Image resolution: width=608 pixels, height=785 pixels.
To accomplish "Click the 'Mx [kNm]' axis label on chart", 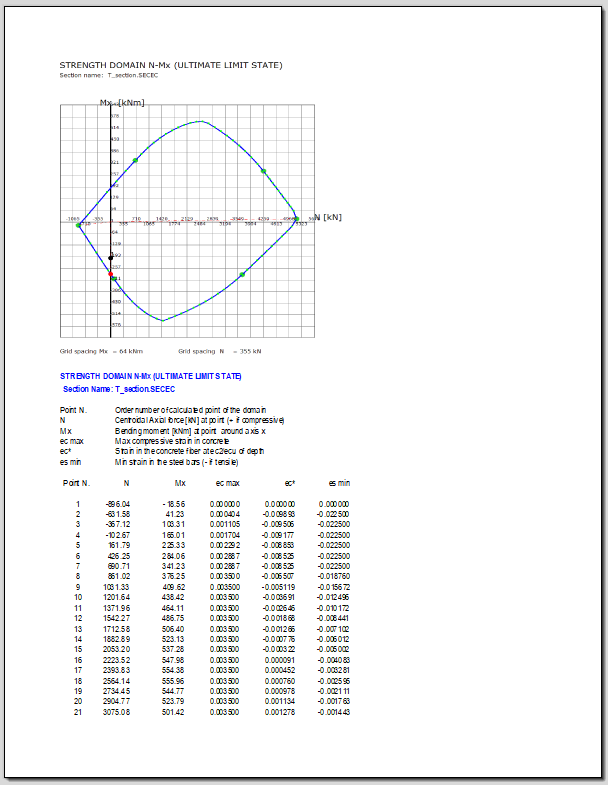I will pyautogui.click(x=122, y=103).
